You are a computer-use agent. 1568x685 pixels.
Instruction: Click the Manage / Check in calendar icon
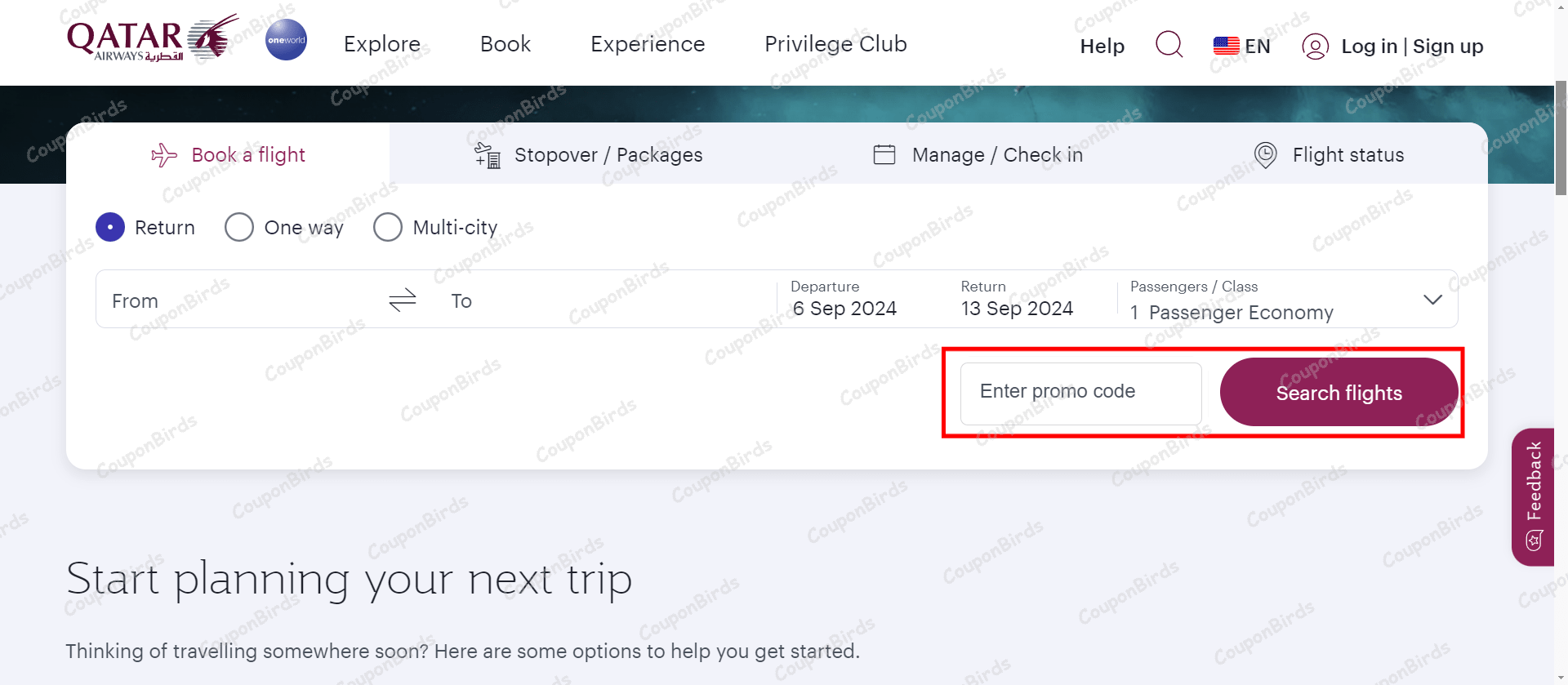884,153
